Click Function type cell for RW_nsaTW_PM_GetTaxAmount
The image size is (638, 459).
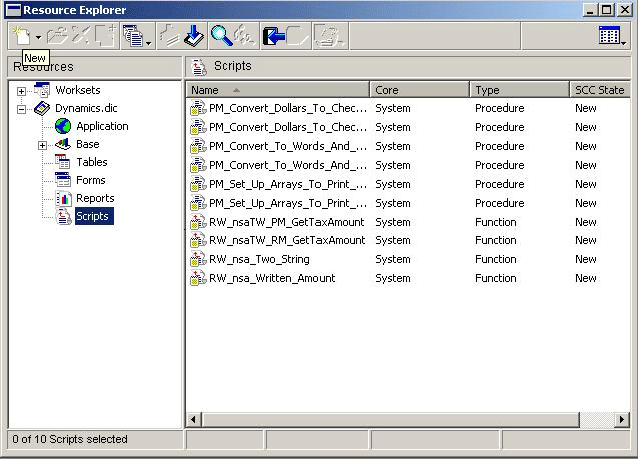(x=496, y=222)
